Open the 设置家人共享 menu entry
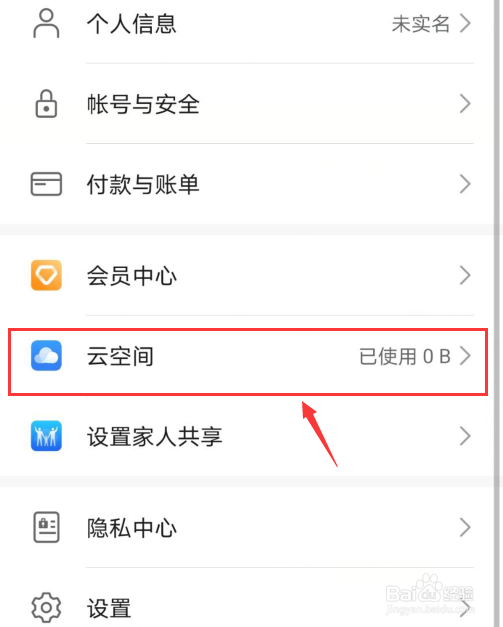The height and width of the screenshot is (627, 503). [x=247, y=436]
